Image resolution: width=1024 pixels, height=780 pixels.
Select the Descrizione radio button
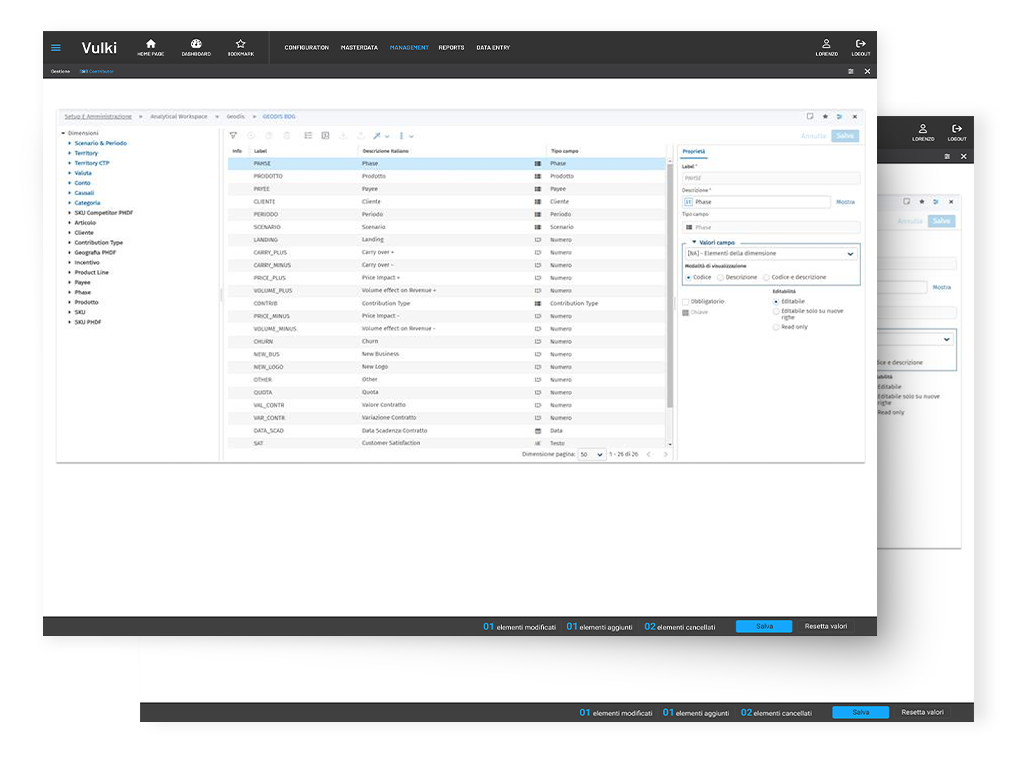tap(721, 277)
